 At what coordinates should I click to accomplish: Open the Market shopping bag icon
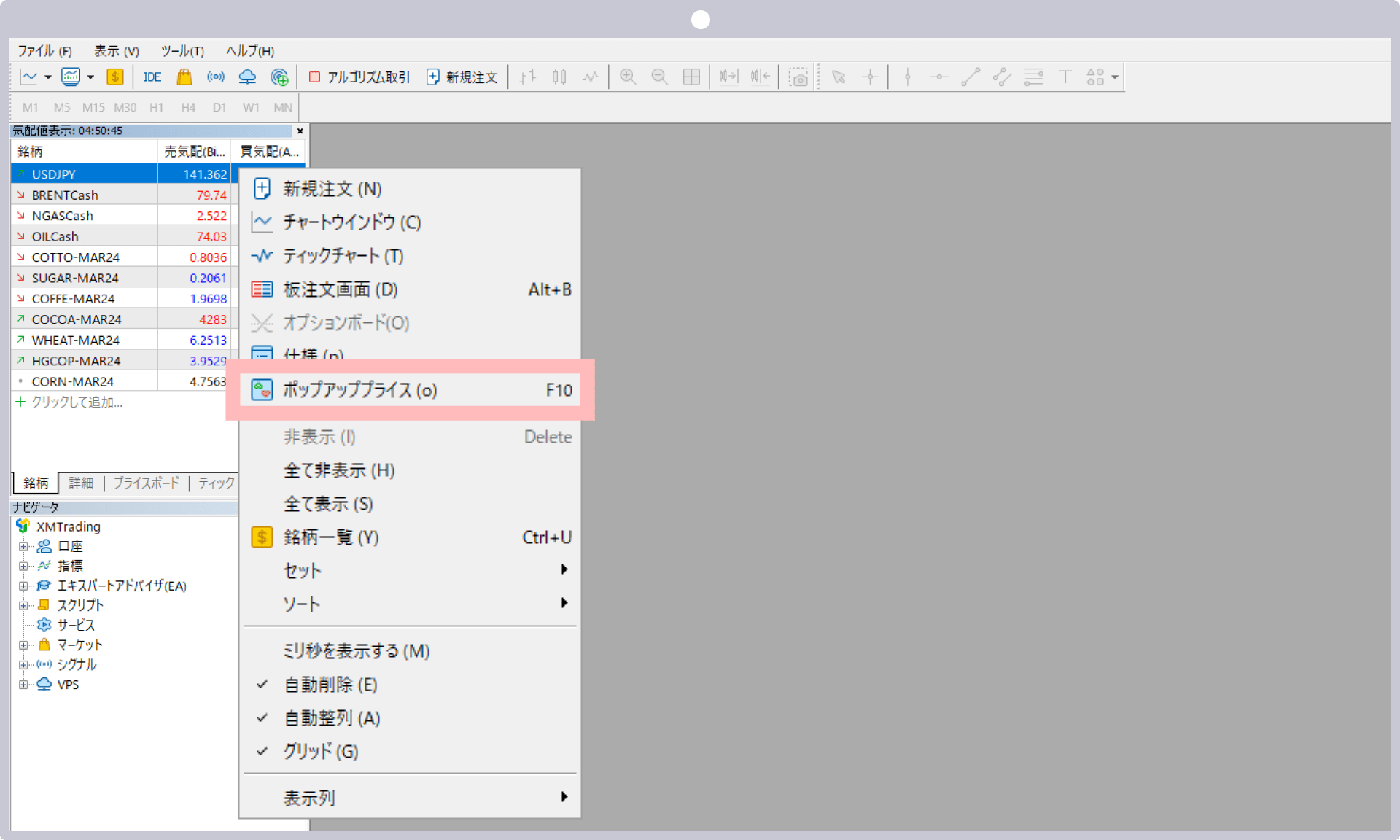pos(184,77)
